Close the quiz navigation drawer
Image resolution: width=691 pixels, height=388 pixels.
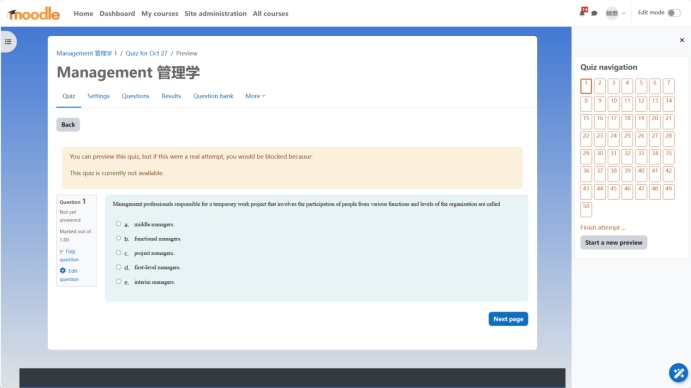coord(682,40)
